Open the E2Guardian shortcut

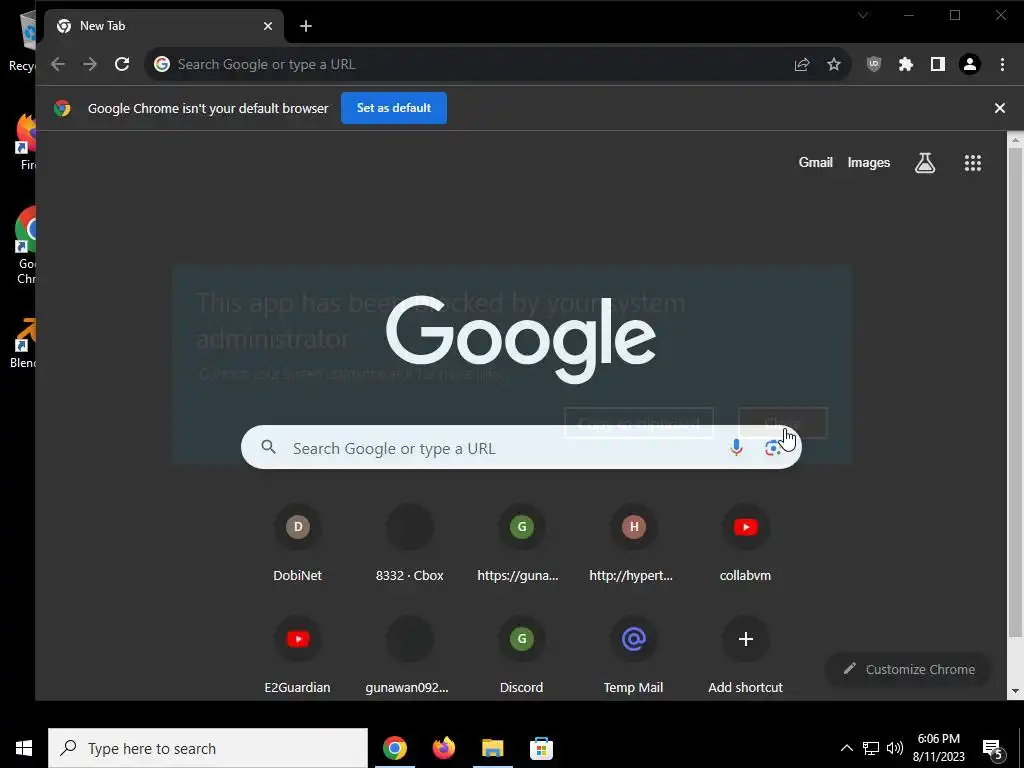[298, 656]
